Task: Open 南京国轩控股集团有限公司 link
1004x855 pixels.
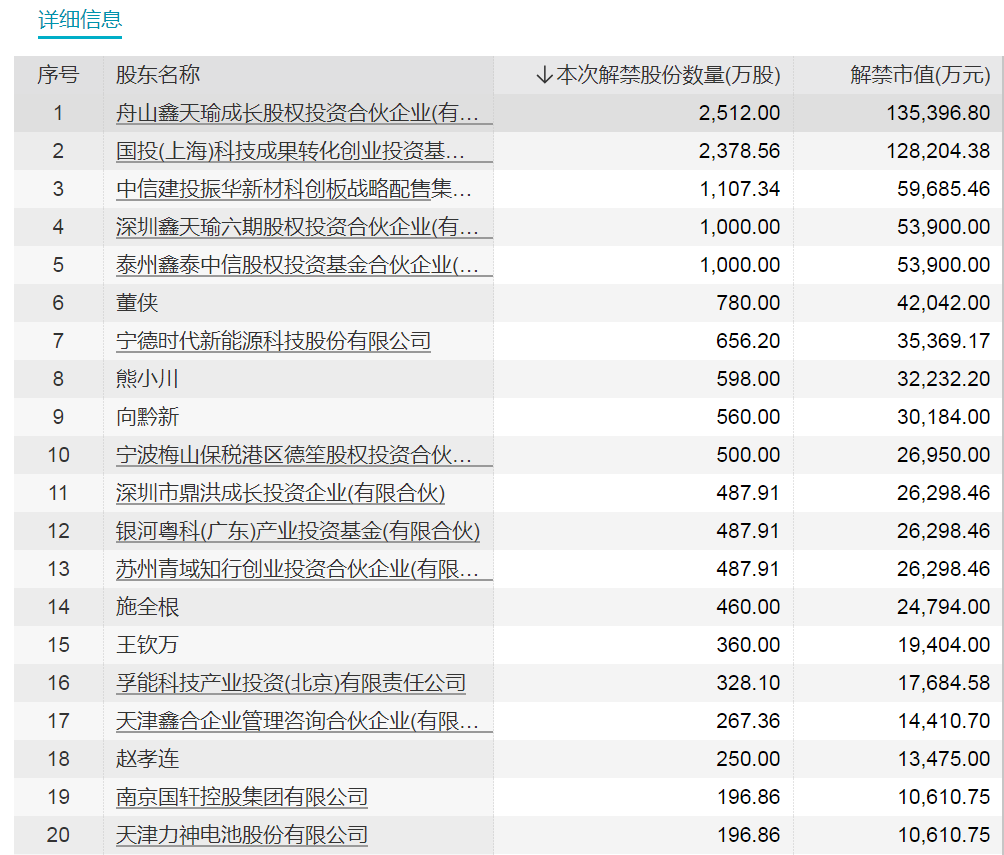Action: click(x=242, y=797)
